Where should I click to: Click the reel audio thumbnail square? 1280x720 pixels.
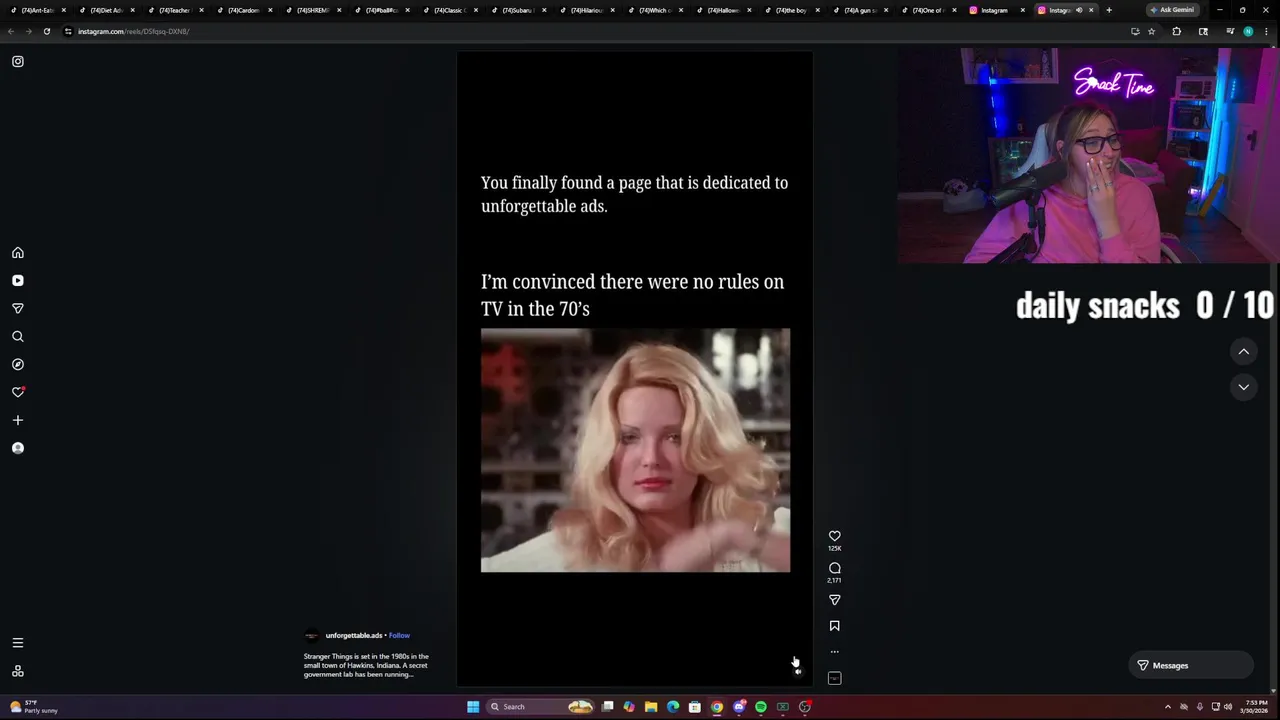click(x=835, y=678)
